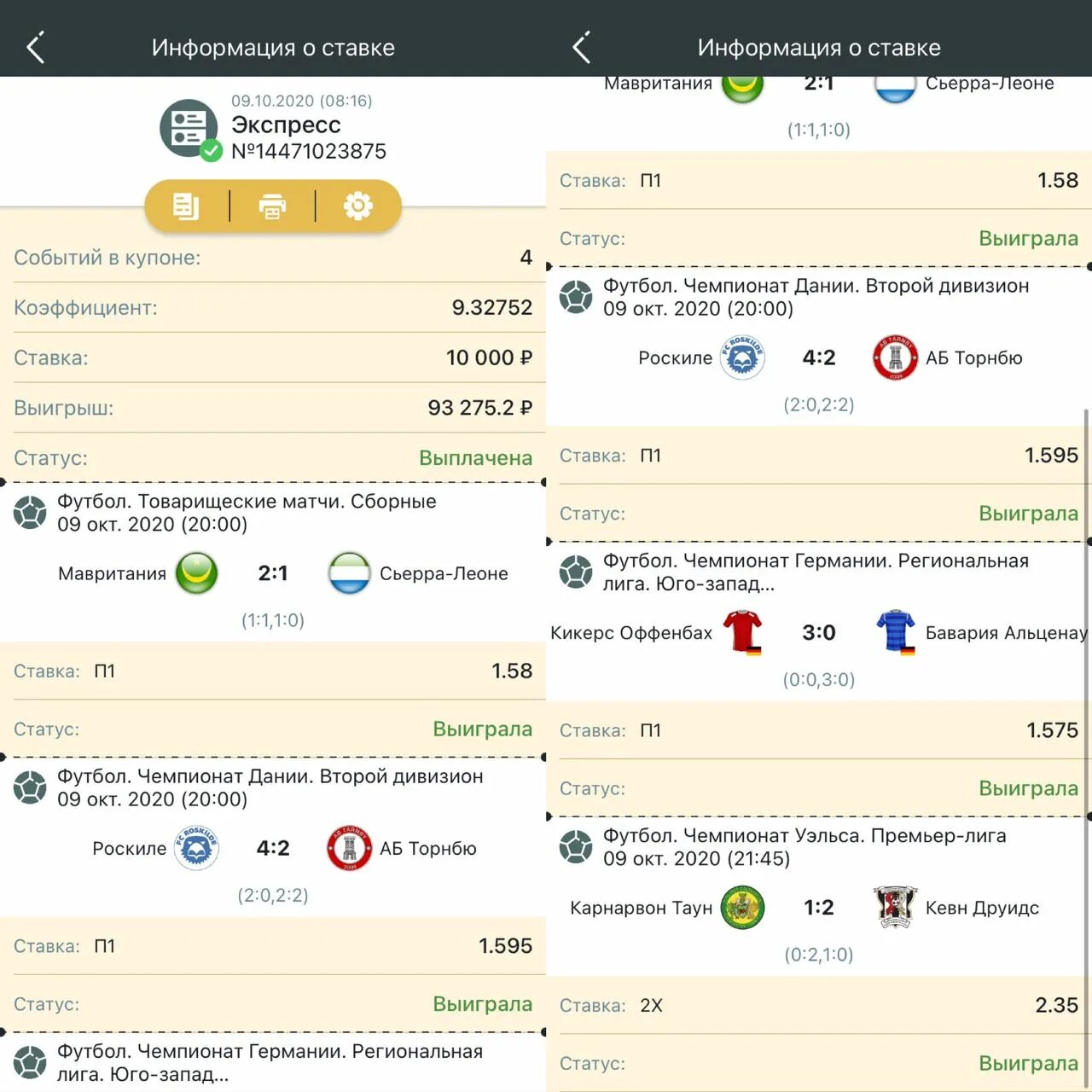Tap the Выплачена status
Viewport: 1092px width, 1092px height.
pyautogui.click(x=476, y=458)
